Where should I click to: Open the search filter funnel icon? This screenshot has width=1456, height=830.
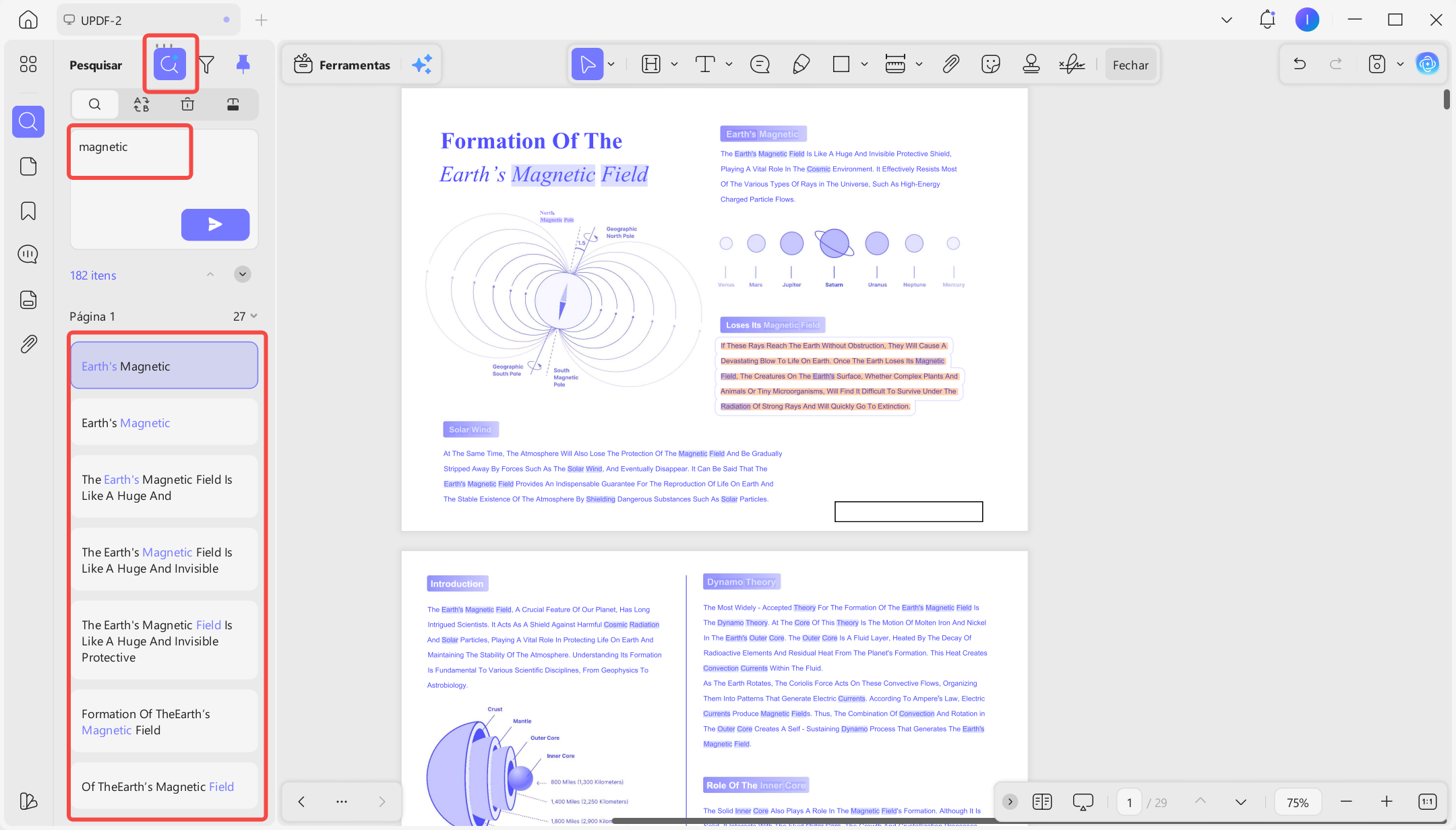(207, 65)
